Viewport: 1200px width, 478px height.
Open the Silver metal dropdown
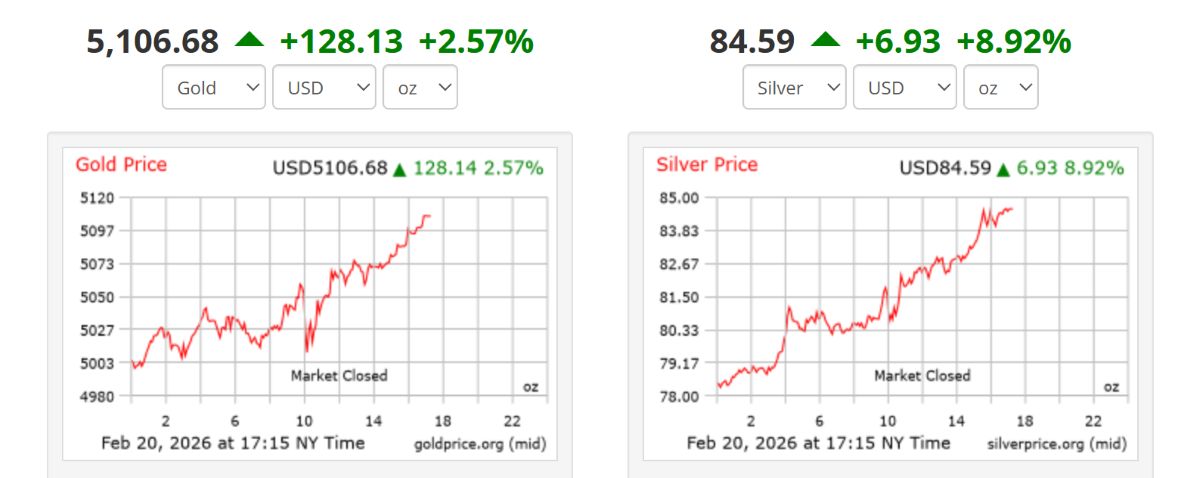pos(794,88)
